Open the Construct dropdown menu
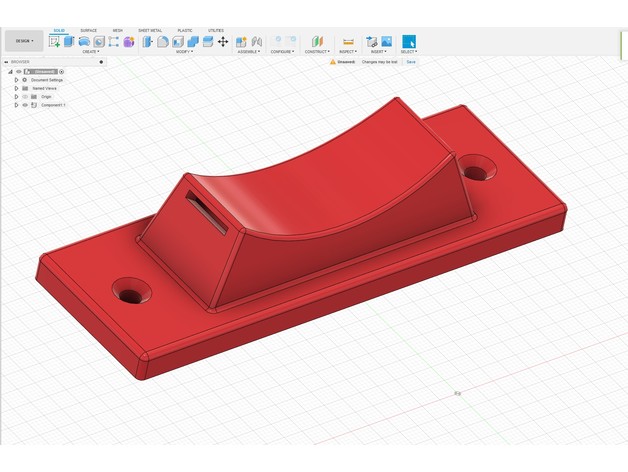628x472 pixels. [317, 51]
